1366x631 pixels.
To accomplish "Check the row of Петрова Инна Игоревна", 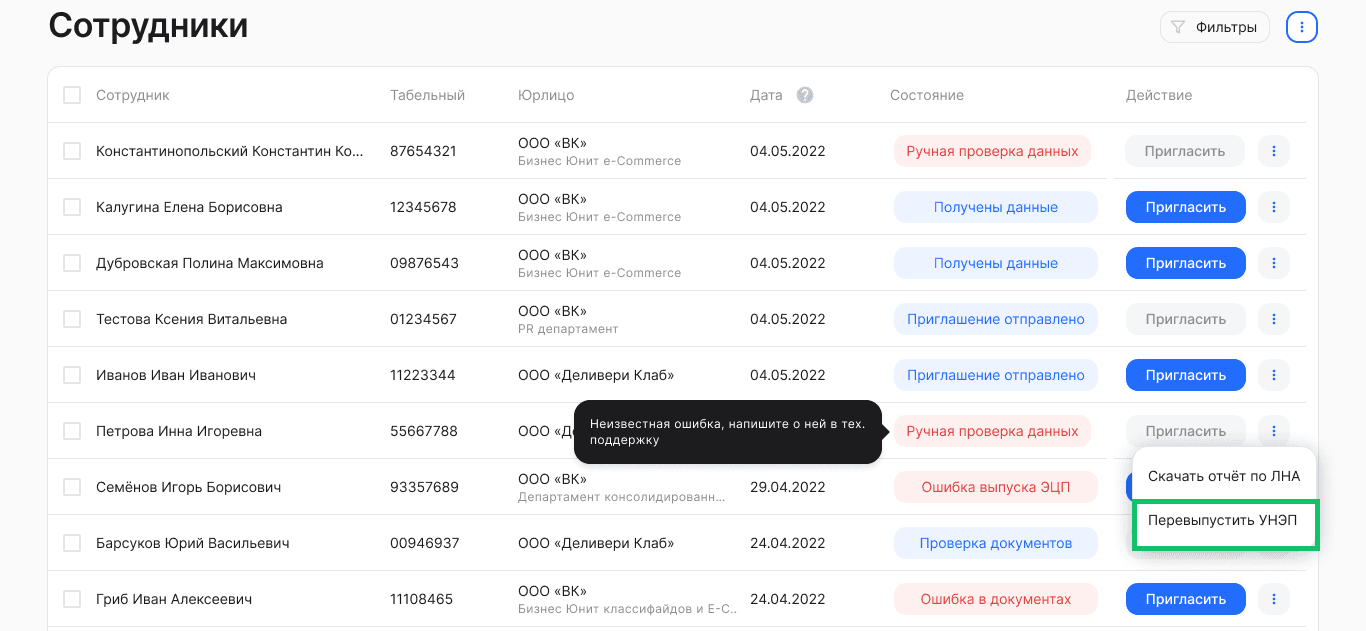I will pos(72,431).
